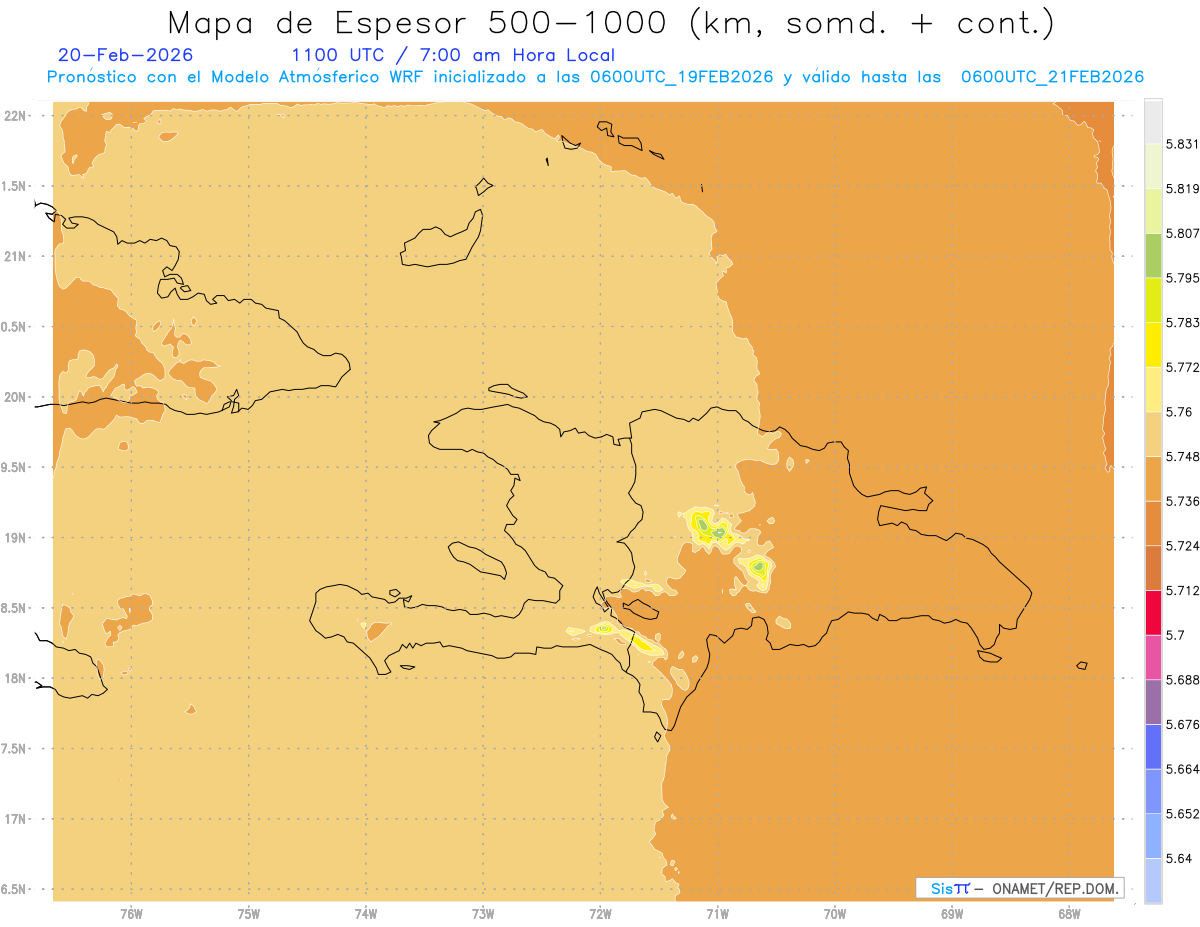Viewport: 1200px width, 927px height.
Task: Select the green swatch between 5.795 and 5.807
Action: (1153, 255)
